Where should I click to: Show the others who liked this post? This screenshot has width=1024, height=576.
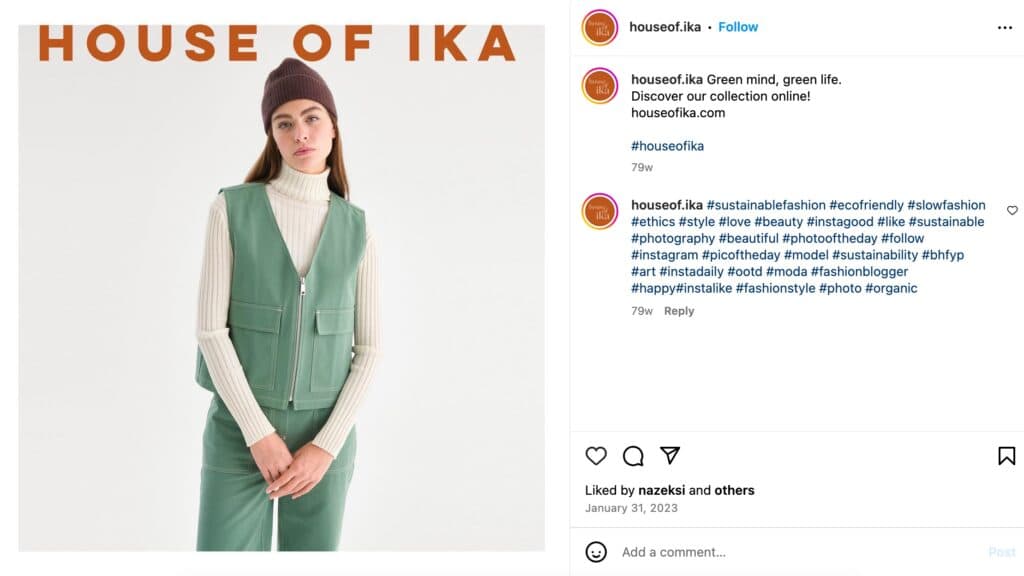point(734,490)
